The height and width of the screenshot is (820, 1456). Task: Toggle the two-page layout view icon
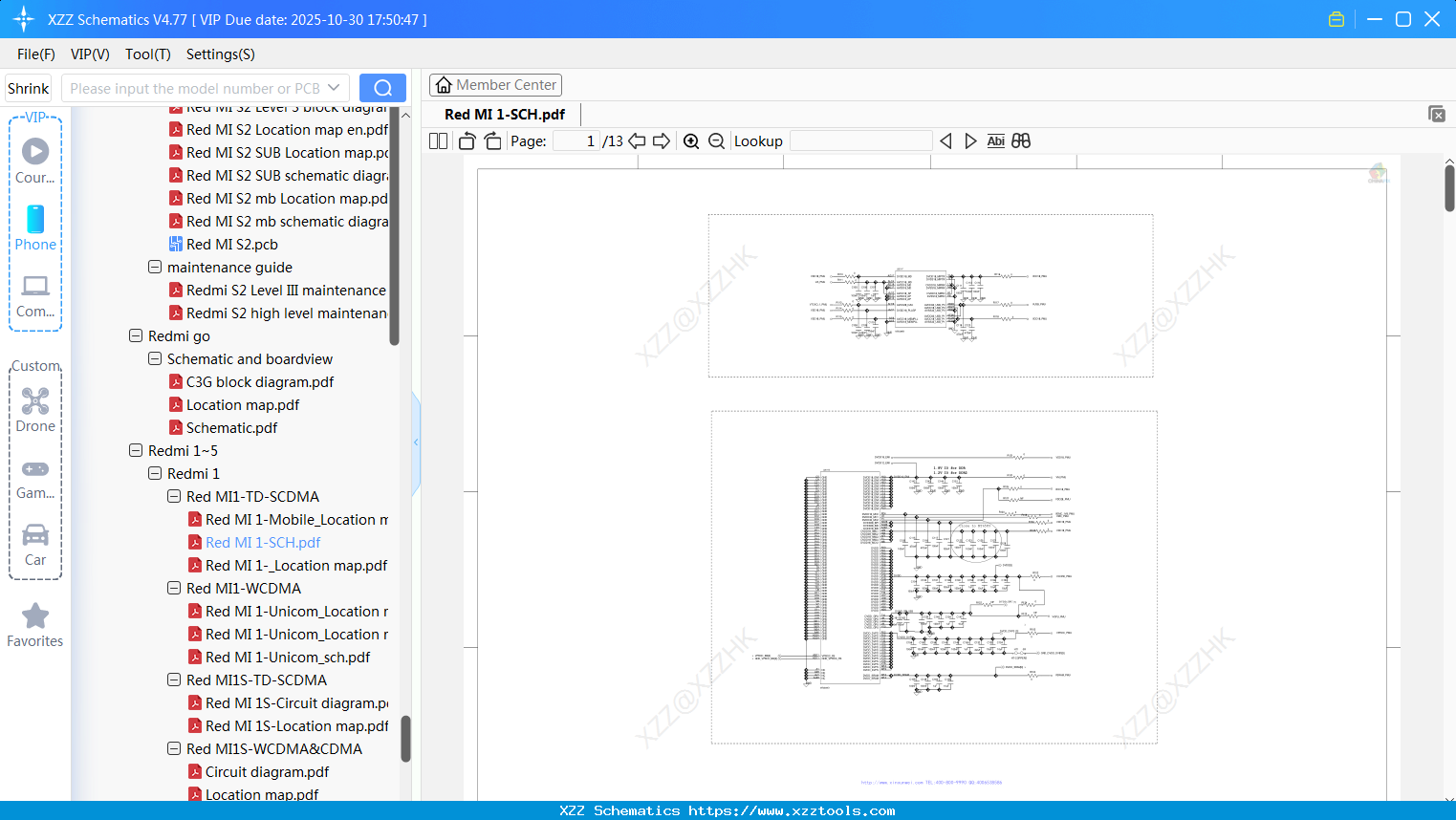point(439,141)
